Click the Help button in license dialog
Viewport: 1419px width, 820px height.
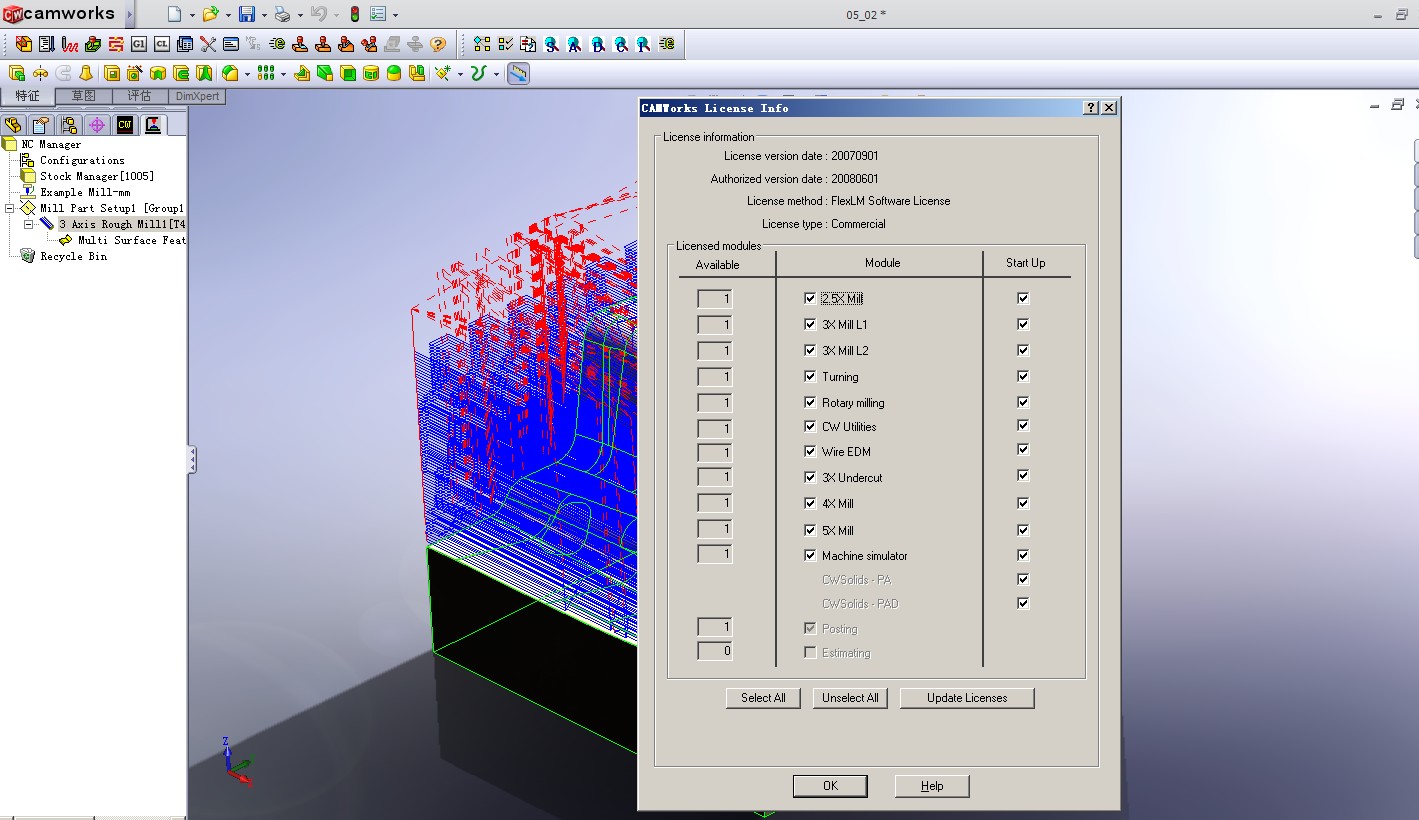click(932, 786)
